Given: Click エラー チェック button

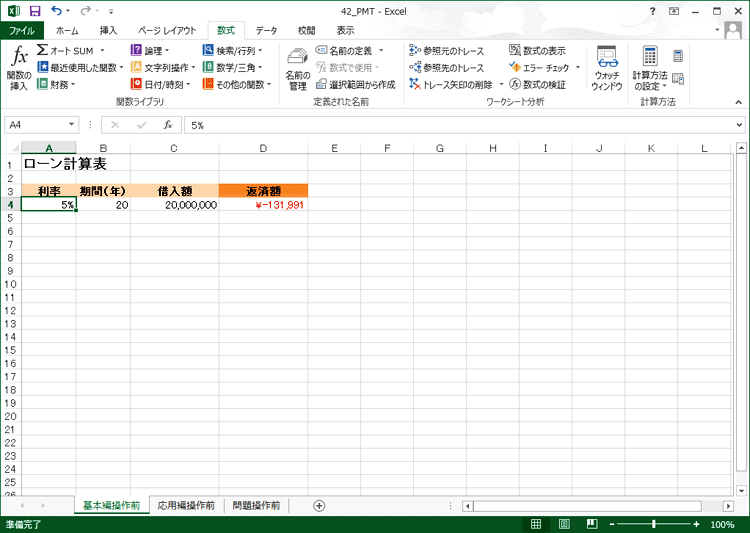Looking at the screenshot, I should click(x=539, y=67).
